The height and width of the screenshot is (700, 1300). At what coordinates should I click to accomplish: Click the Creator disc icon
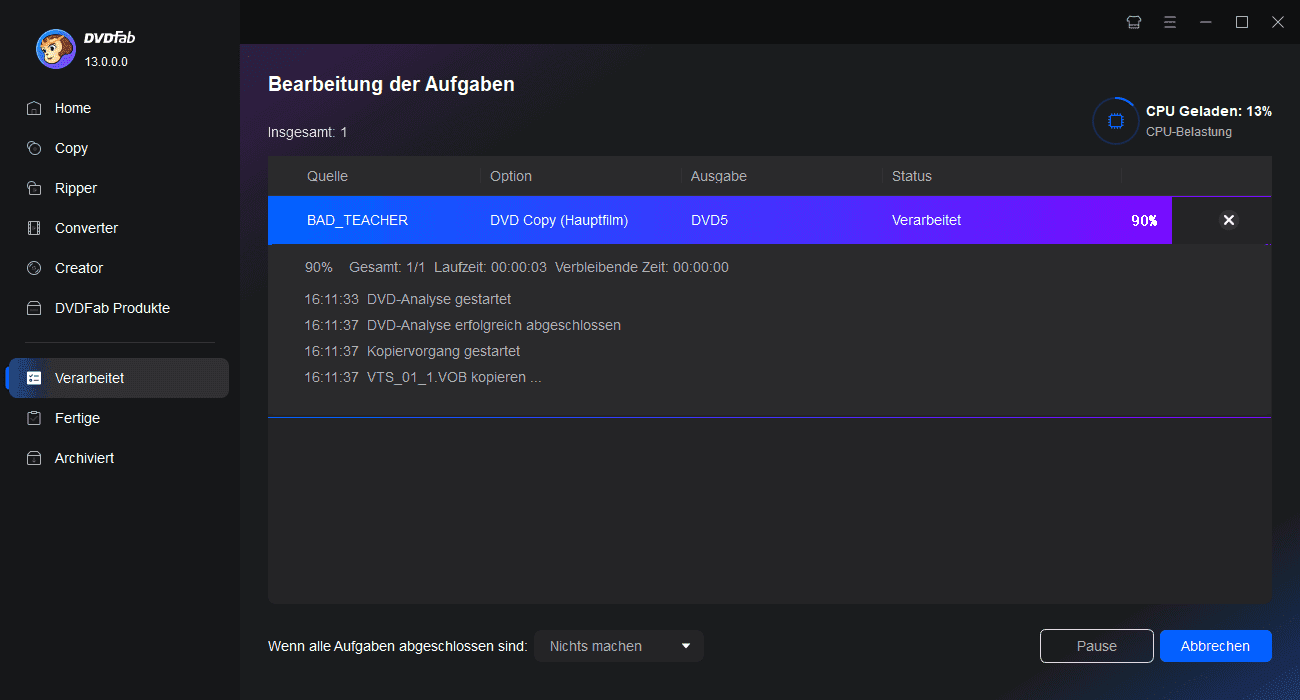pyautogui.click(x=35, y=268)
